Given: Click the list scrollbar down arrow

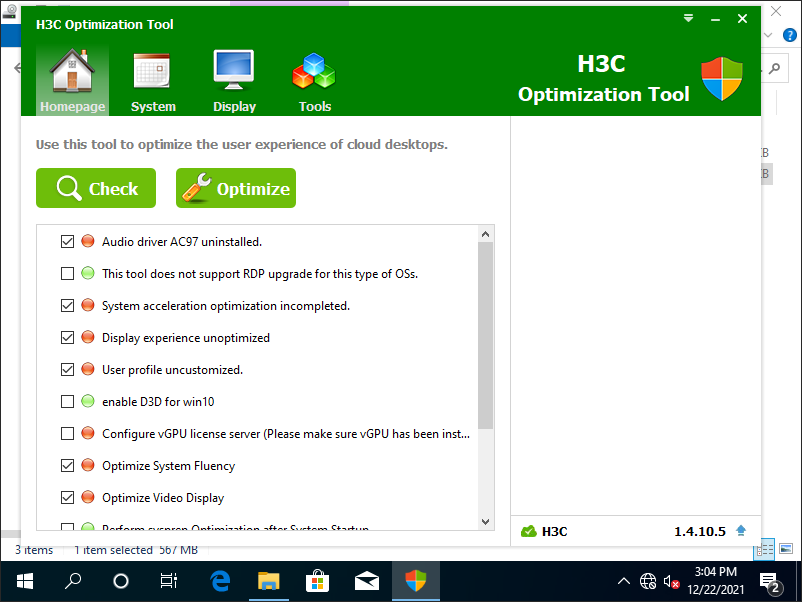Looking at the screenshot, I should (x=485, y=522).
